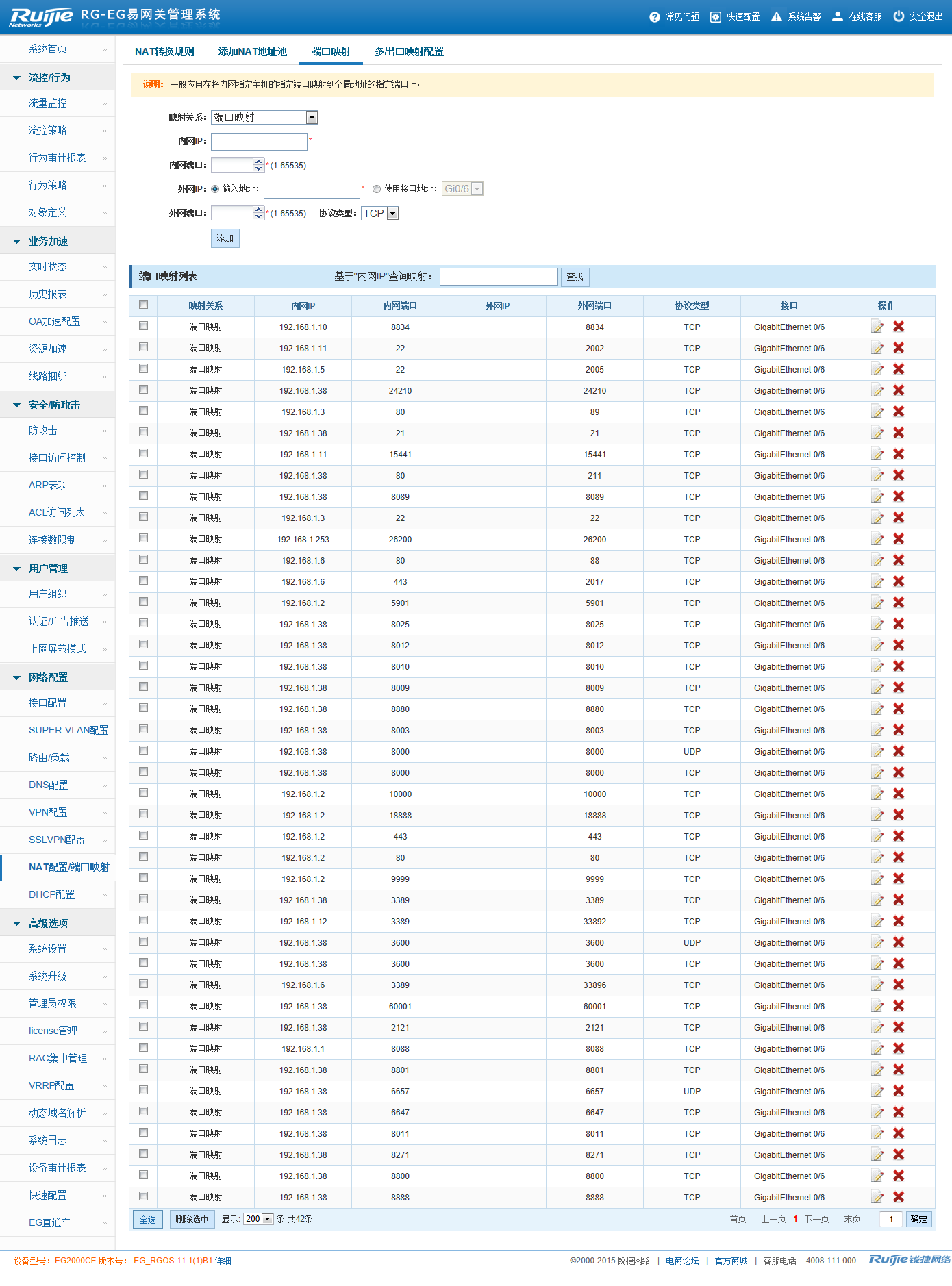Viewport: 952px width, 1286px height.
Task: Select the 使用接口地址 radio button
Action: click(377, 189)
